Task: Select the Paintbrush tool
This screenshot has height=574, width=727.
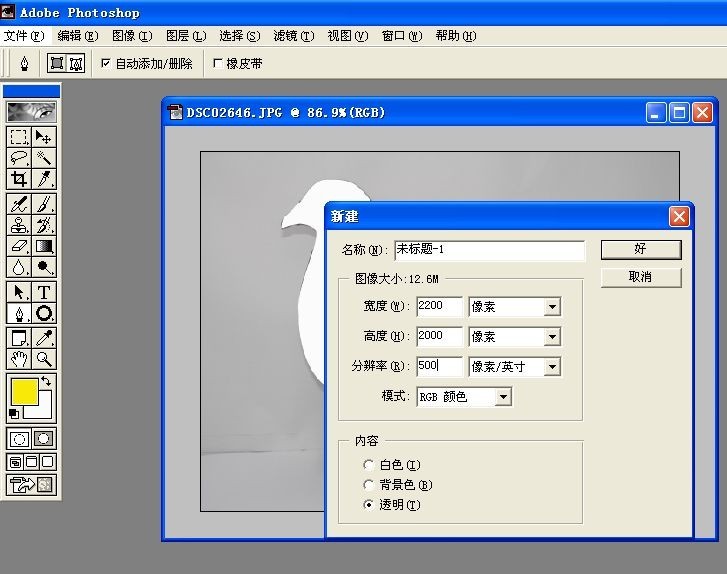Action: point(44,204)
